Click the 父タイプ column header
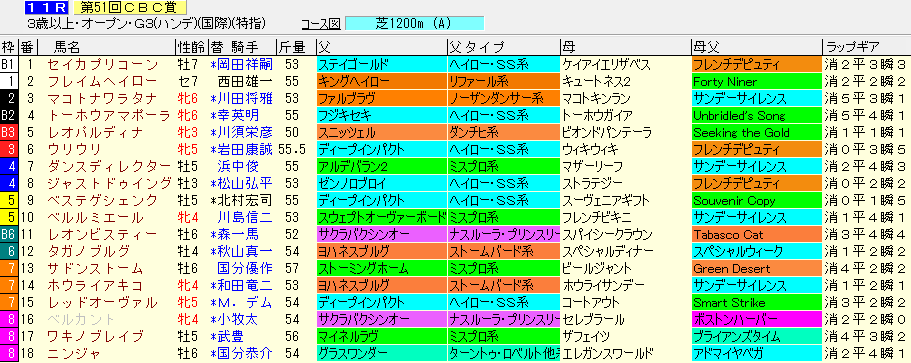Viewport: 911px width, 363px height. (475, 47)
